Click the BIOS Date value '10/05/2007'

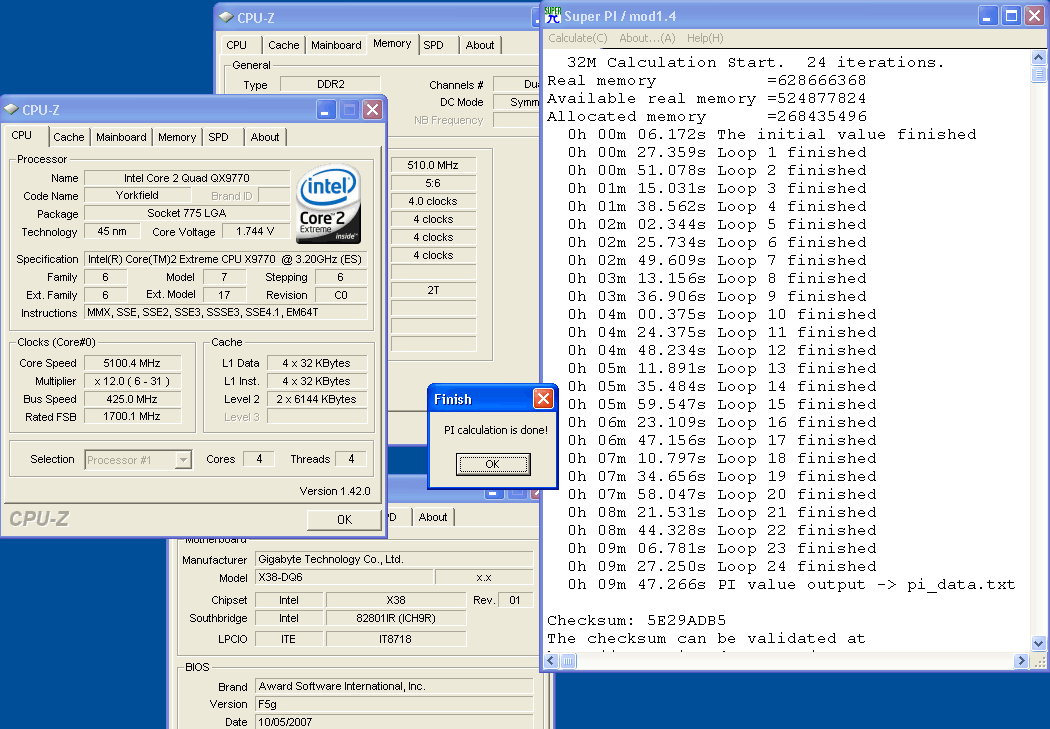[394, 722]
